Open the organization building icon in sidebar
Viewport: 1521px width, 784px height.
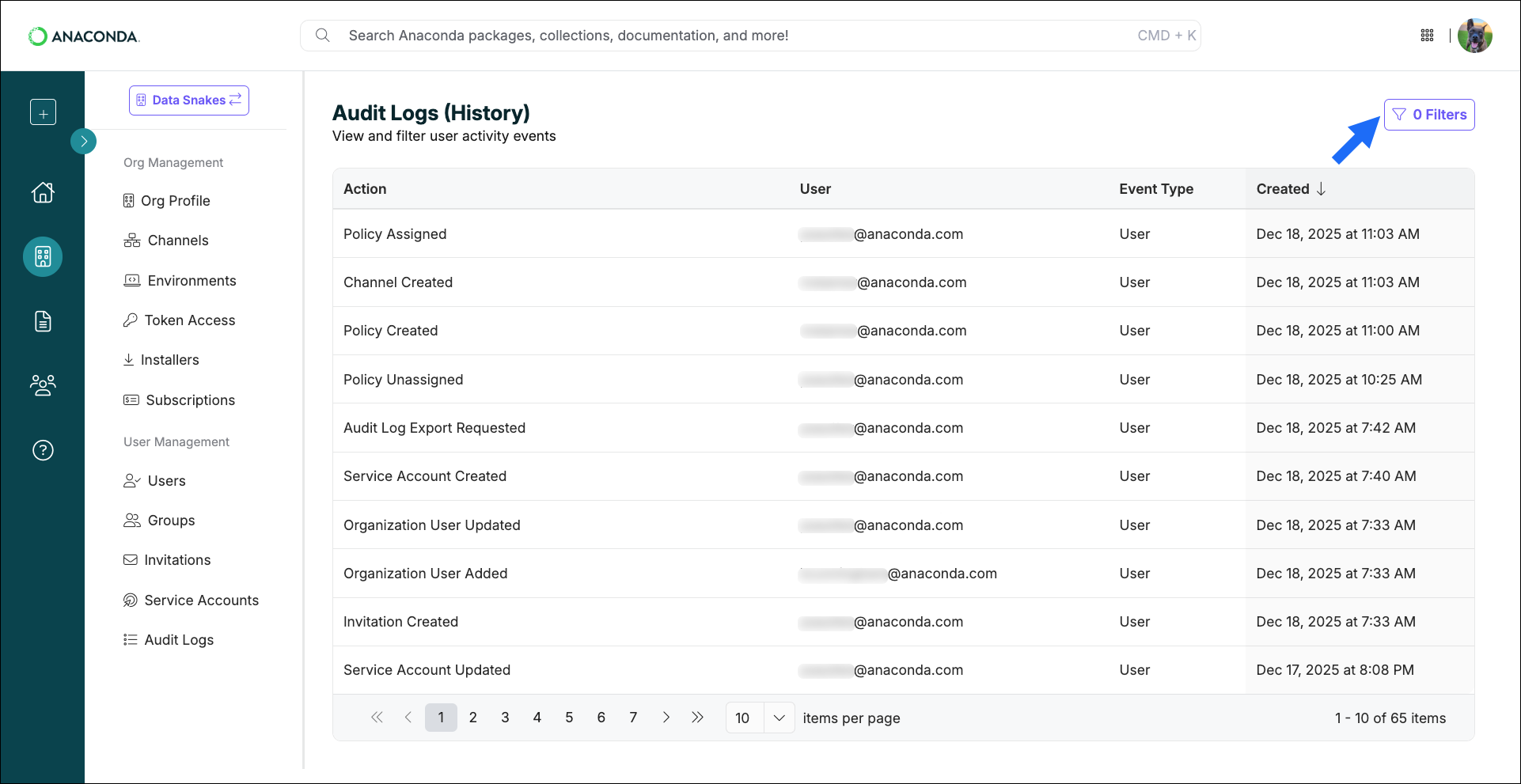43,256
